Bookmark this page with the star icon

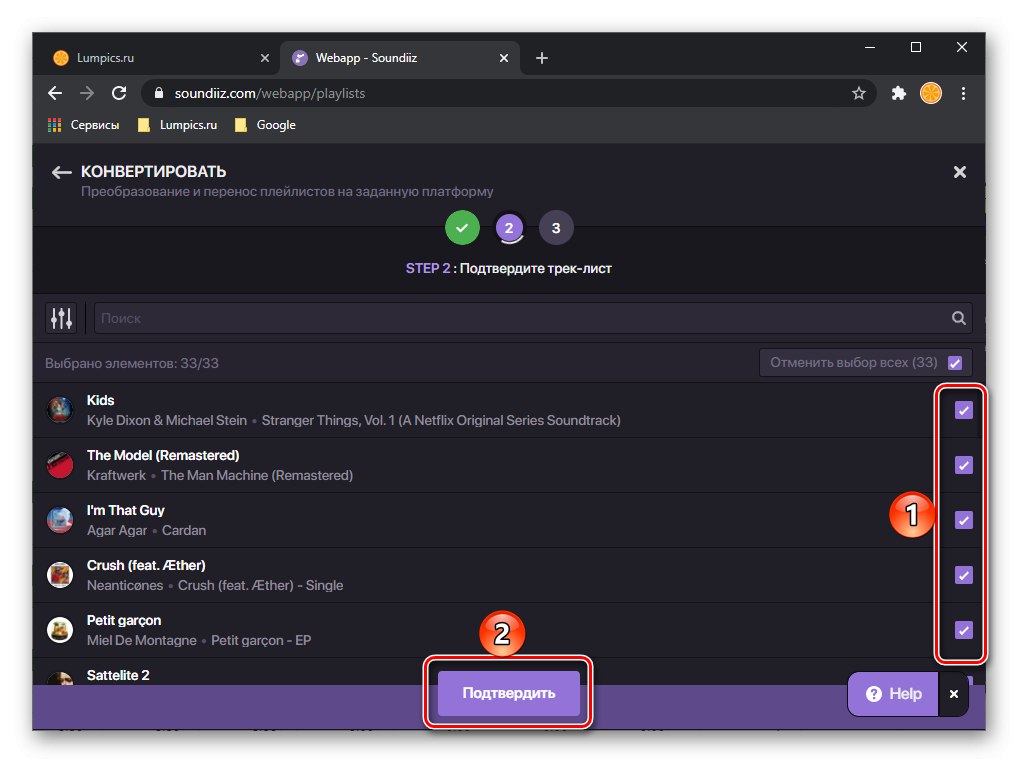858,94
